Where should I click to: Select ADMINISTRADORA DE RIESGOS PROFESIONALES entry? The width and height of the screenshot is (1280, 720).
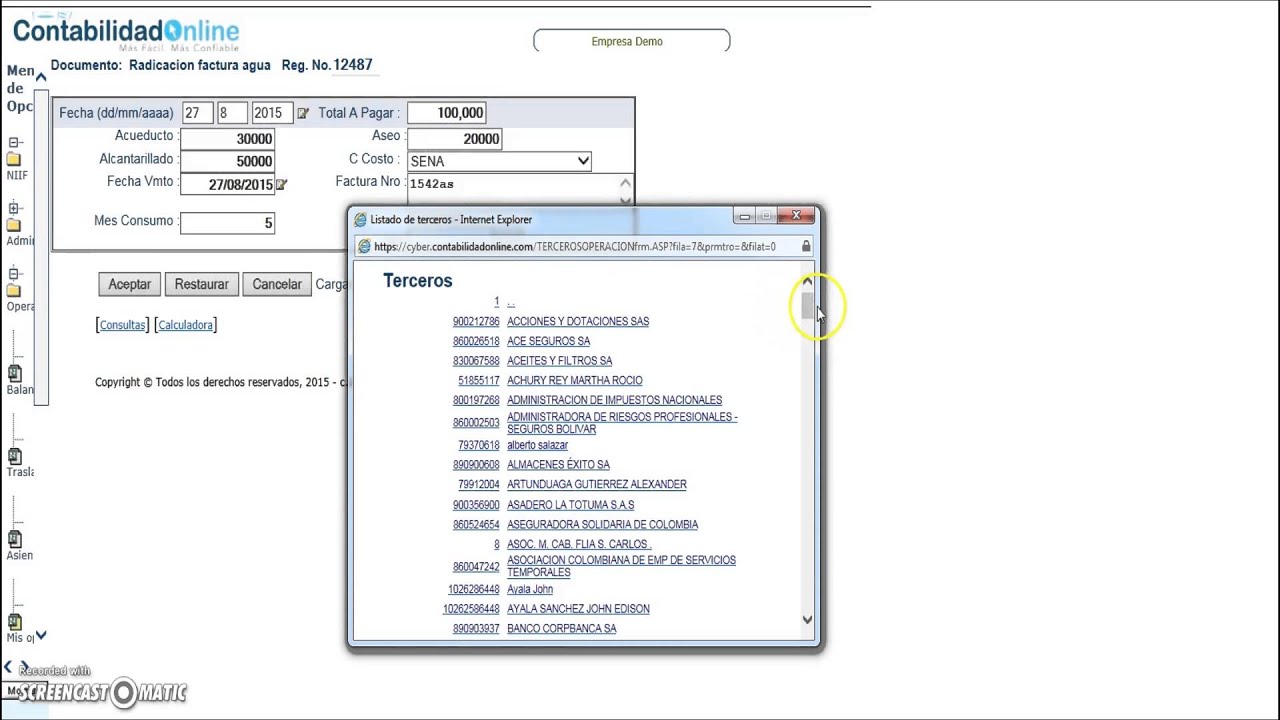622,423
